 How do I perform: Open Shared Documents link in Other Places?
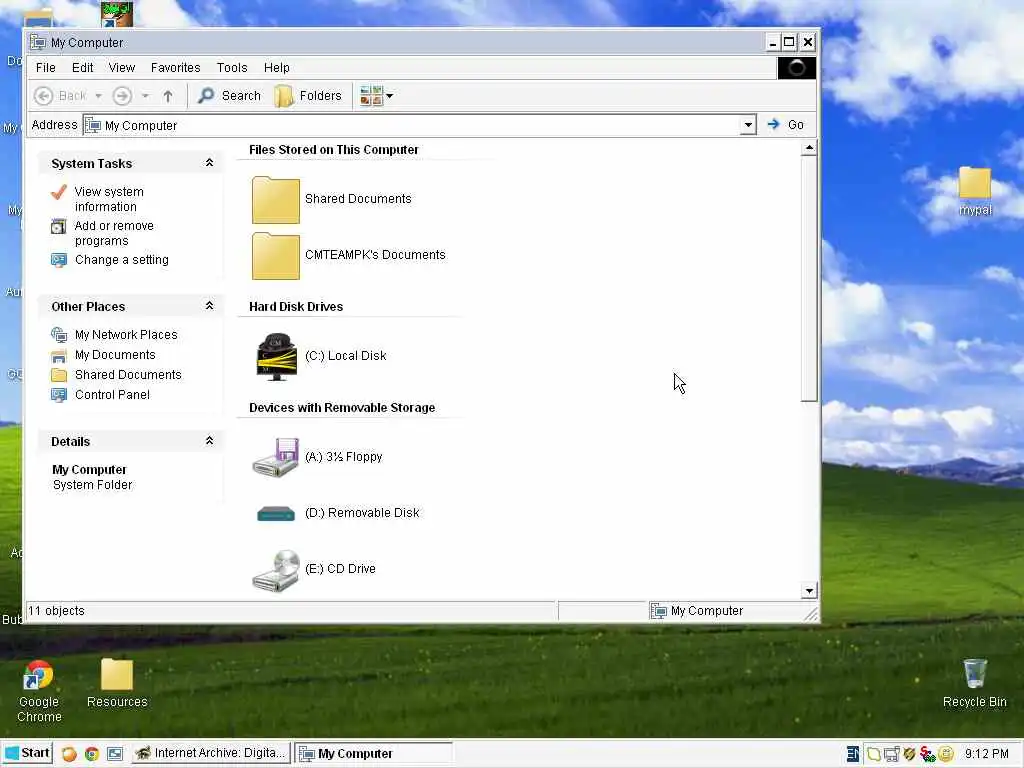tap(128, 375)
